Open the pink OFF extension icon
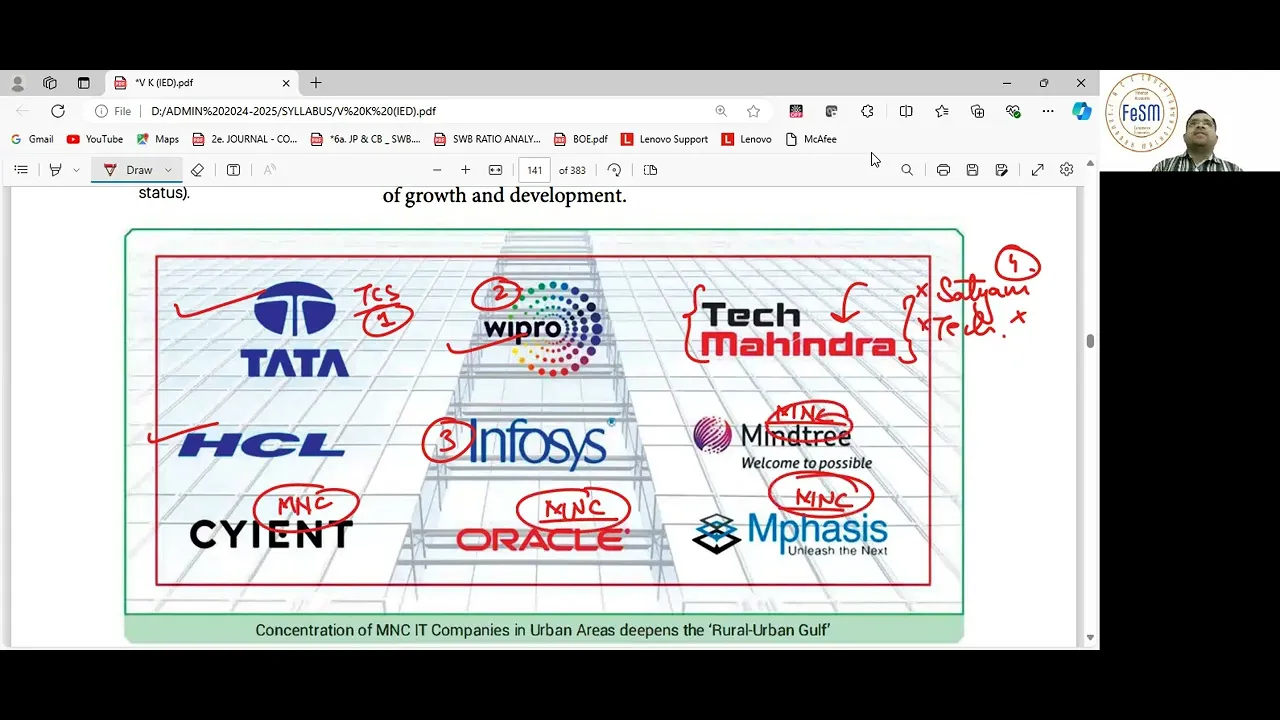 (796, 111)
